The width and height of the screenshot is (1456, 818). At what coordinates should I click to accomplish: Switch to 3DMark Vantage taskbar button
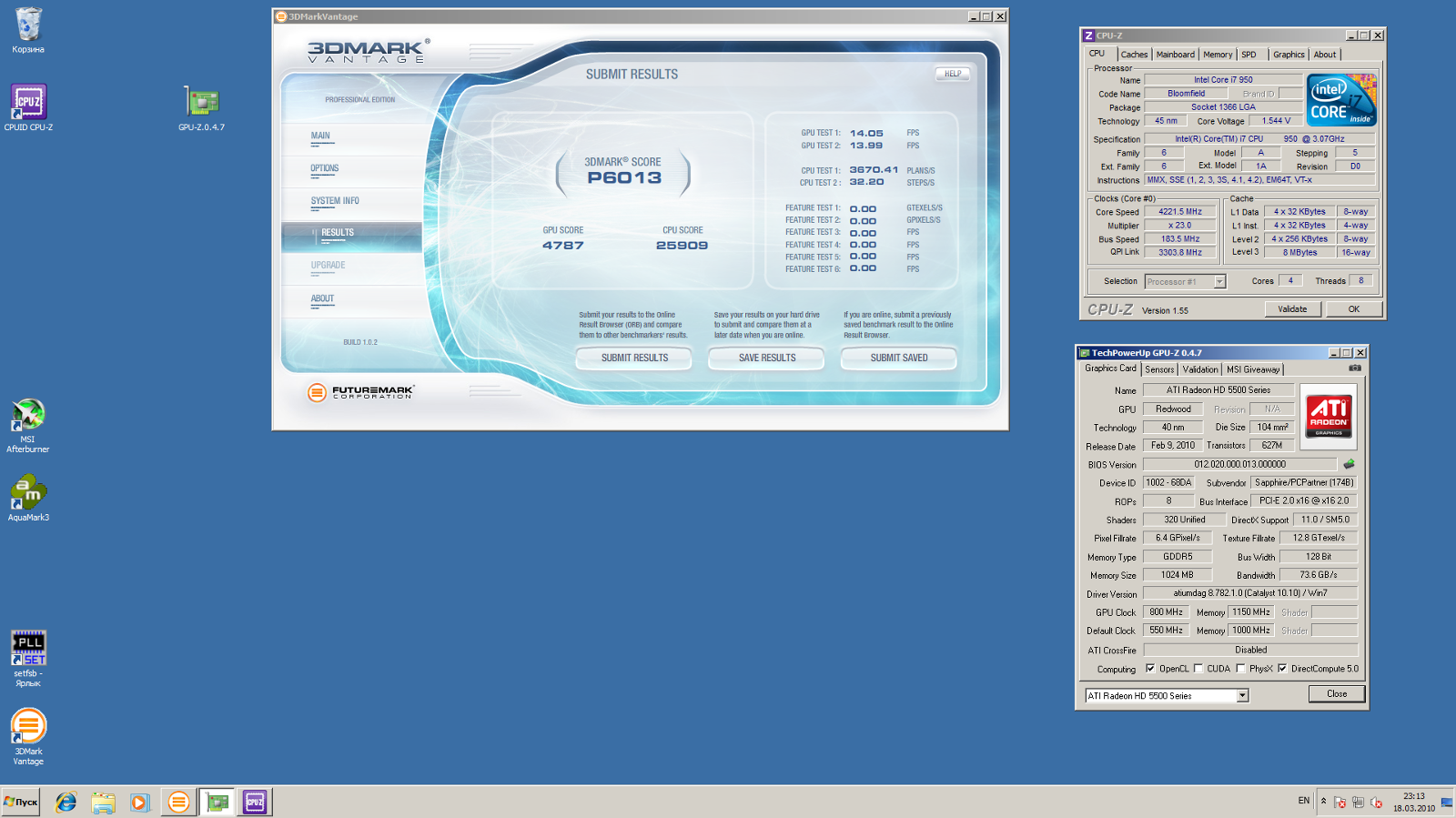178,802
